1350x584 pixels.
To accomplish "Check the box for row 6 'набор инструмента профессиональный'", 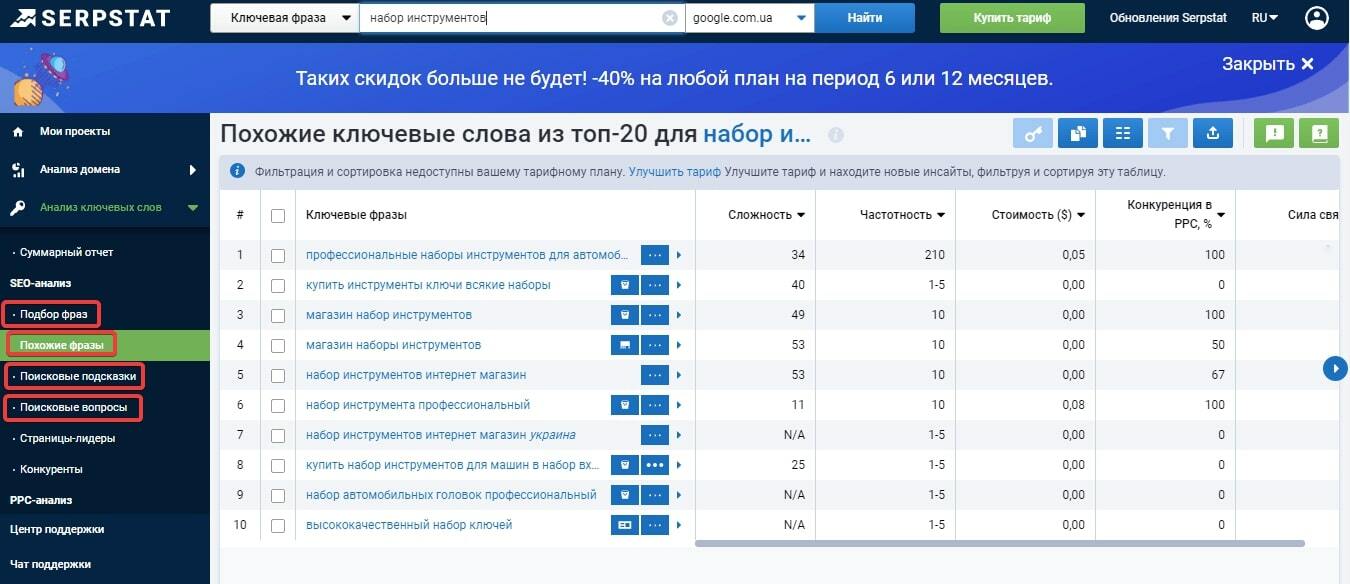I will tap(278, 405).
